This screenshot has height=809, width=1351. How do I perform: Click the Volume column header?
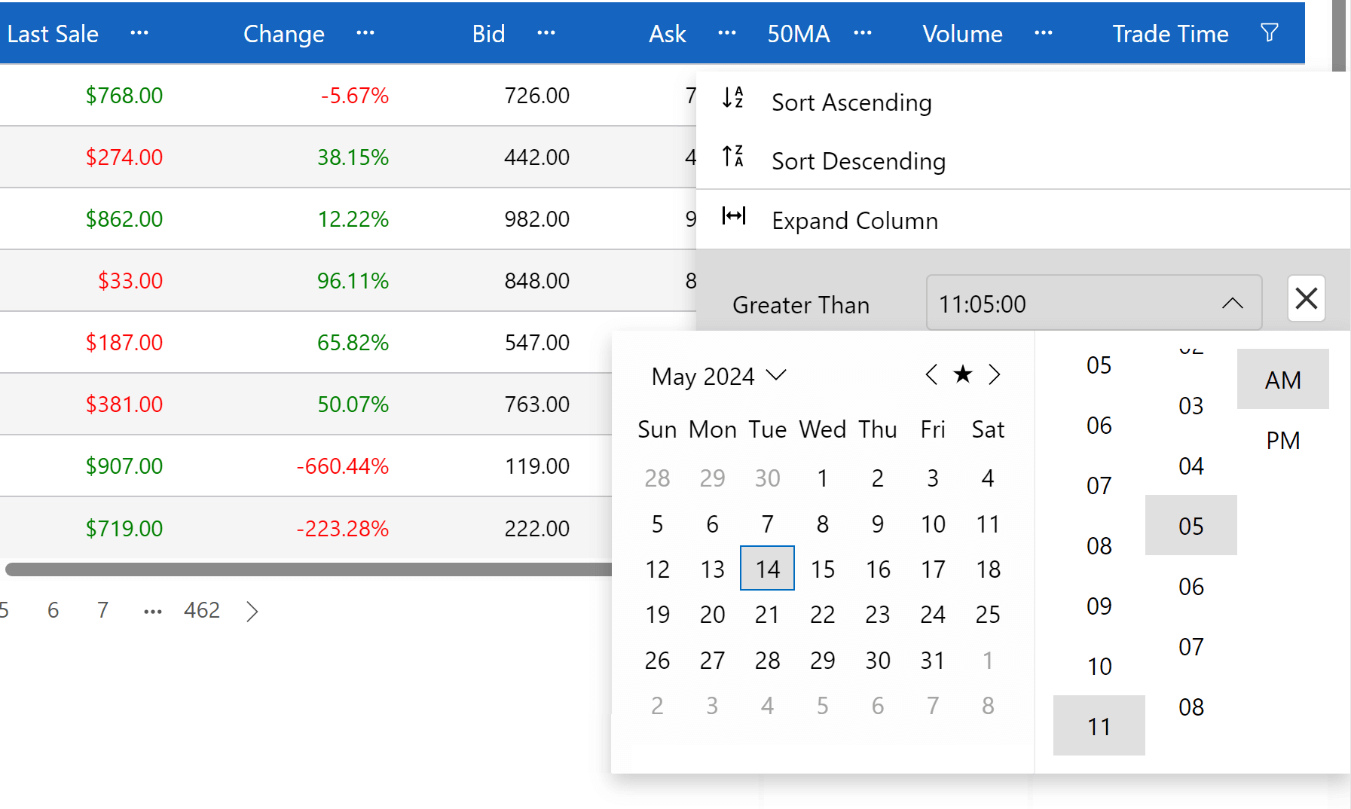point(962,33)
